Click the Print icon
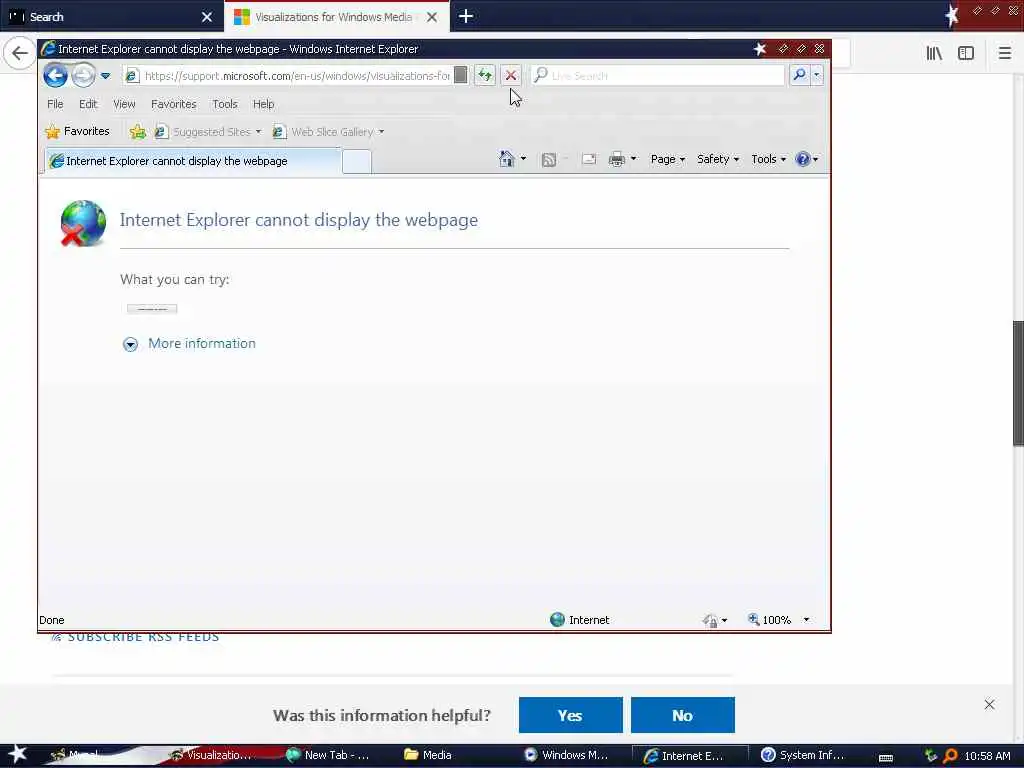The width and height of the screenshot is (1024, 768). point(616,159)
